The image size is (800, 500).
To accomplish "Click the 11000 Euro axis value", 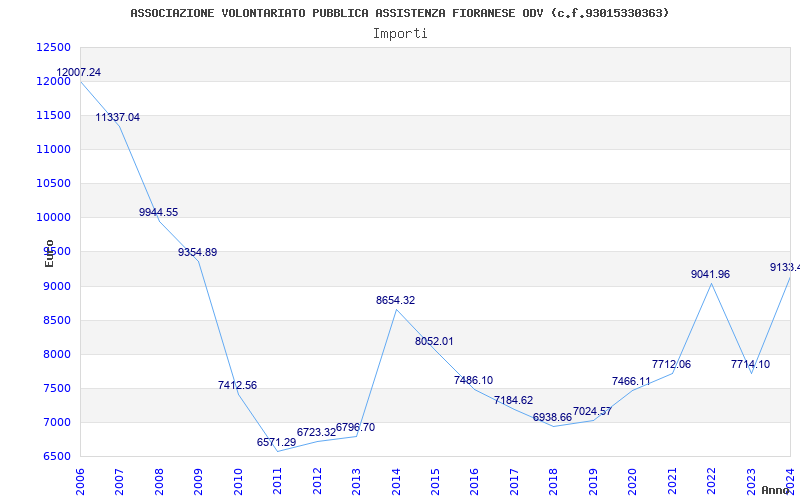I will 54,149.
